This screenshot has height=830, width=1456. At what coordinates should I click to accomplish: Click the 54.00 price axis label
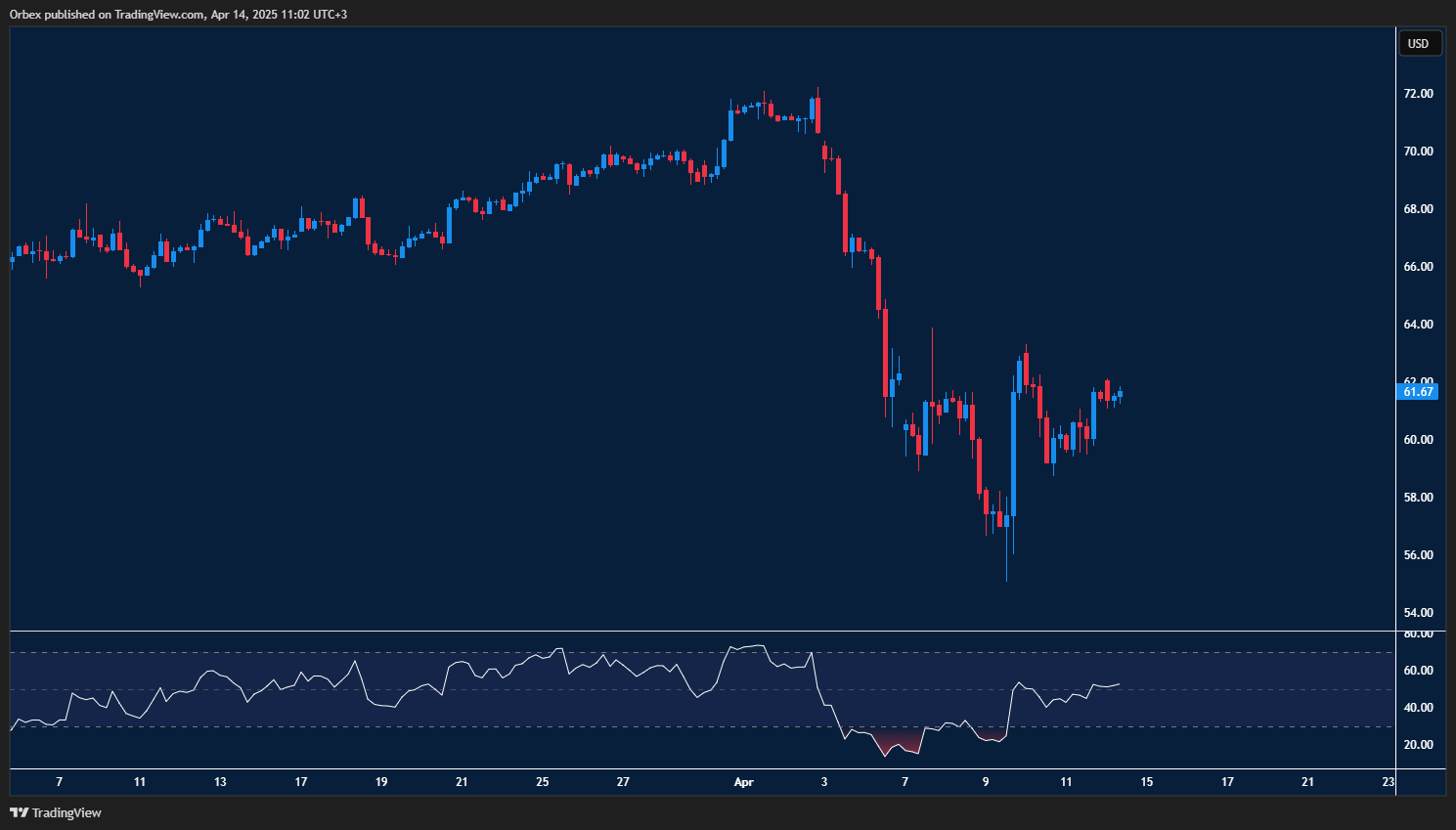[1418, 613]
